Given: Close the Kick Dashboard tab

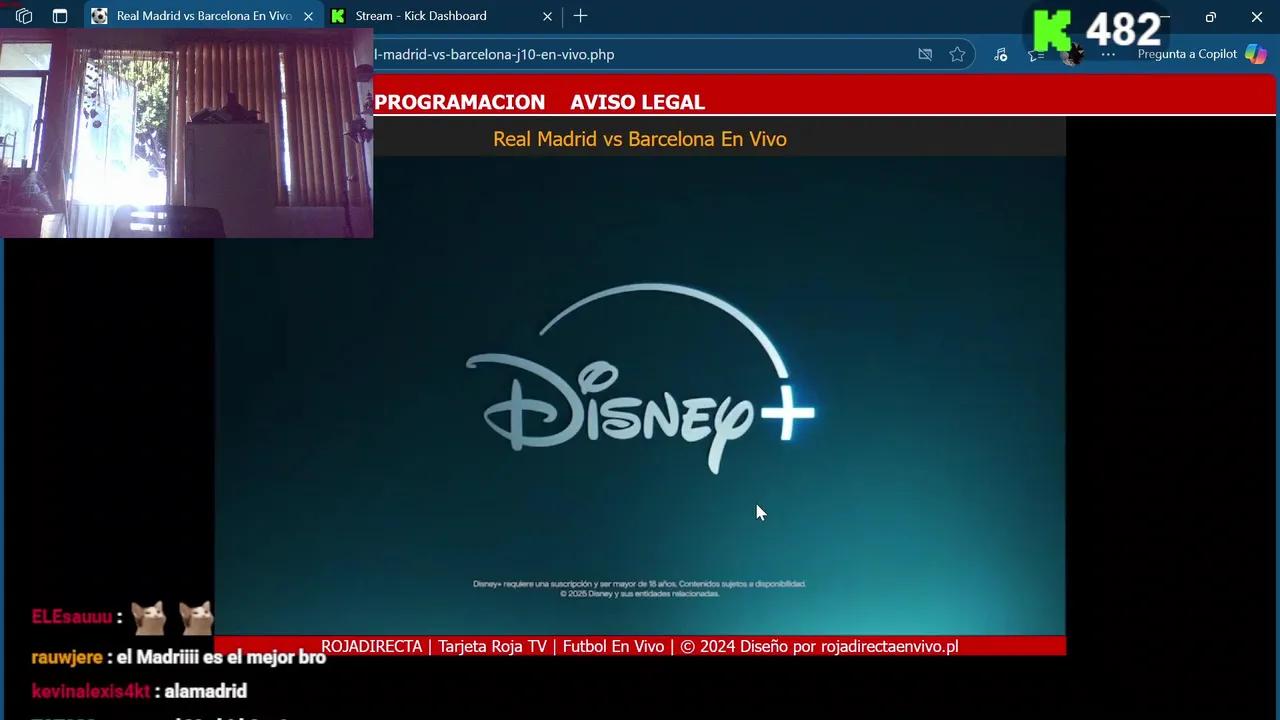Looking at the screenshot, I should point(547,16).
